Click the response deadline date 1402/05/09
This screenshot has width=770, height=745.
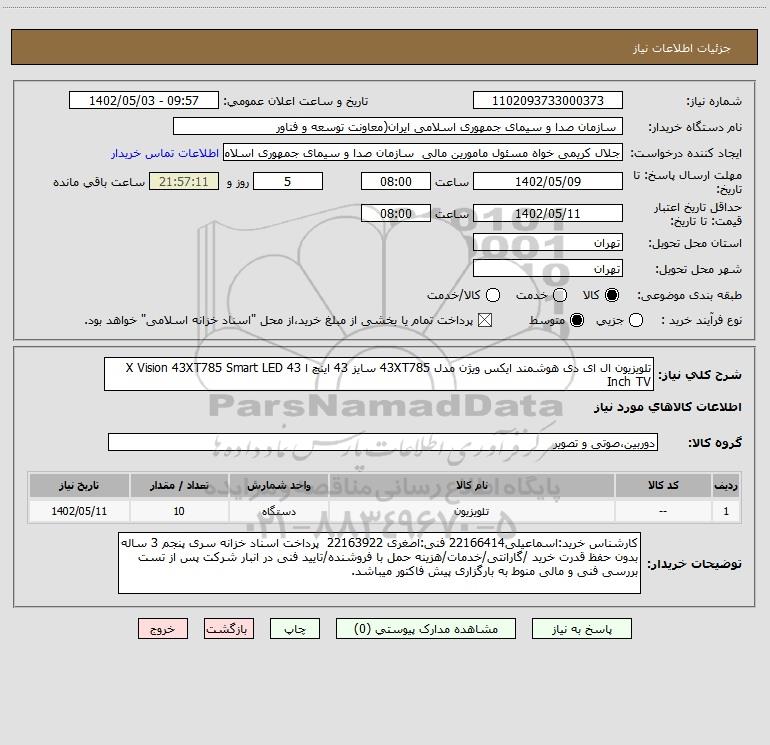click(548, 181)
